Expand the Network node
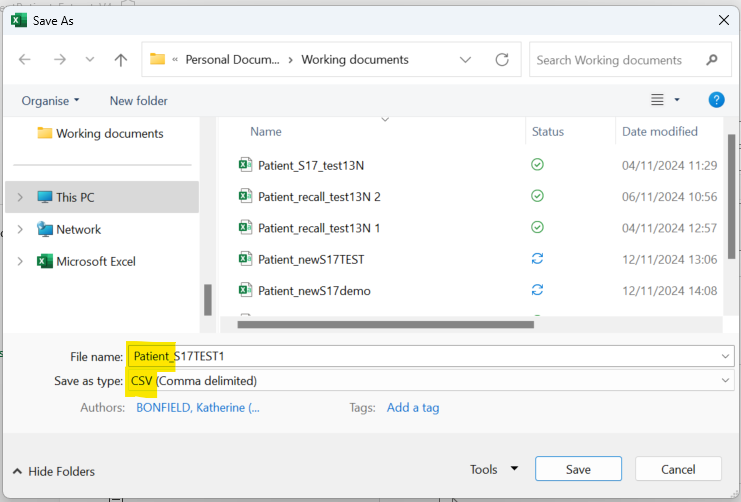 [20, 229]
